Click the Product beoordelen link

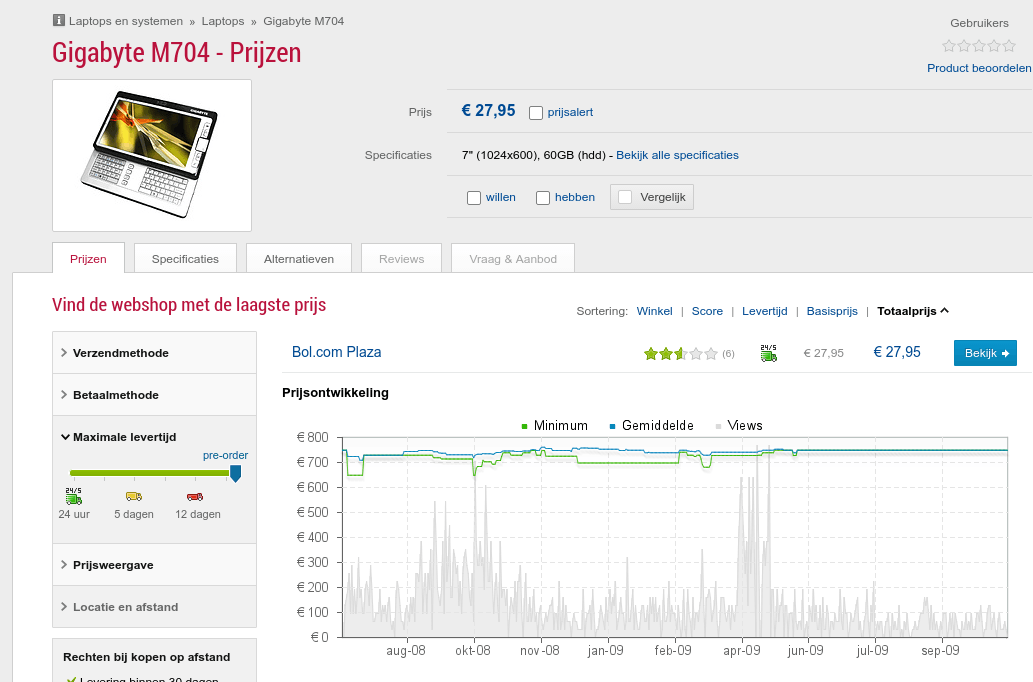[979, 68]
